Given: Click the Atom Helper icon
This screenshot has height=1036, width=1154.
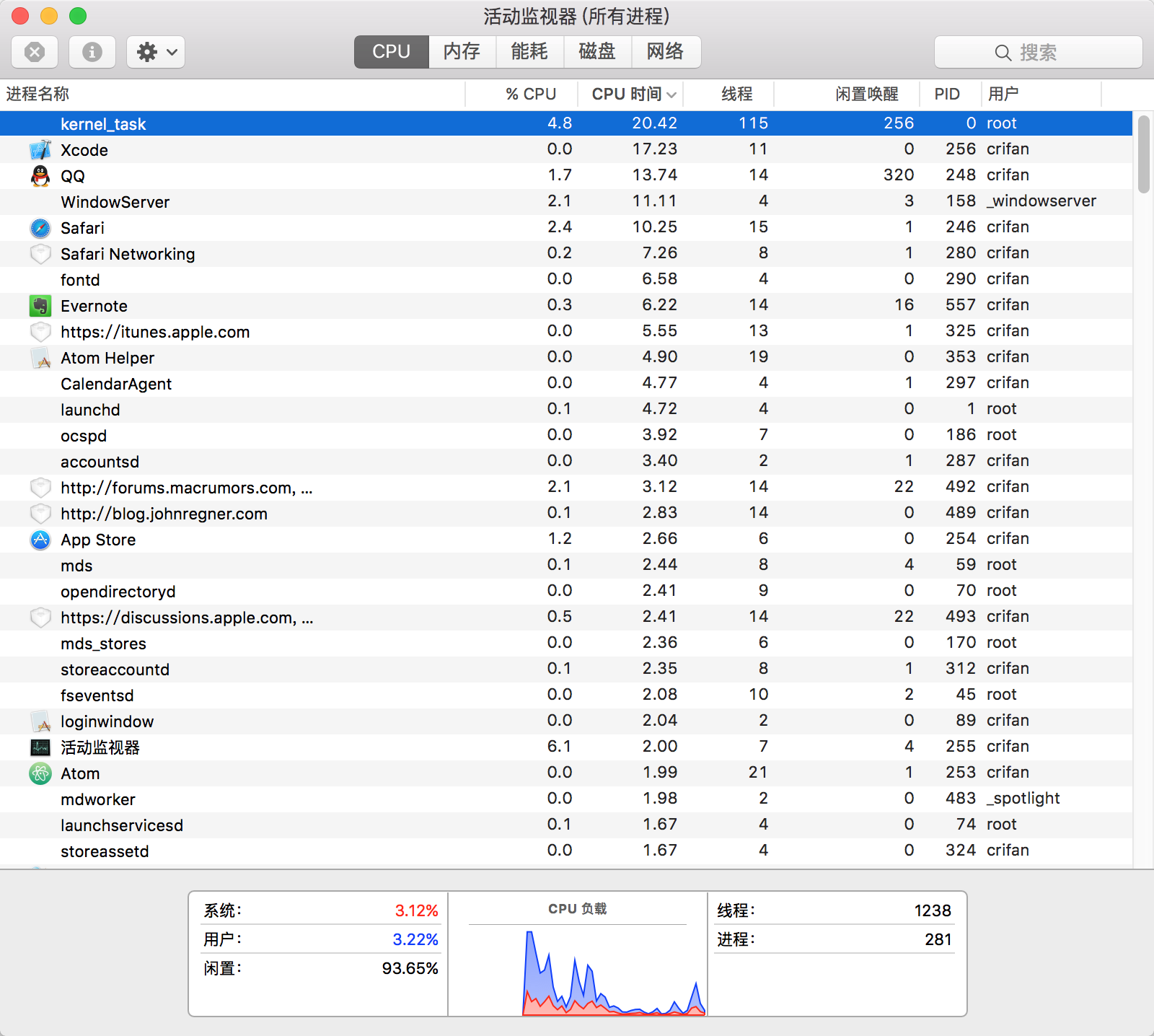Looking at the screenshot, I should (40, 358).
